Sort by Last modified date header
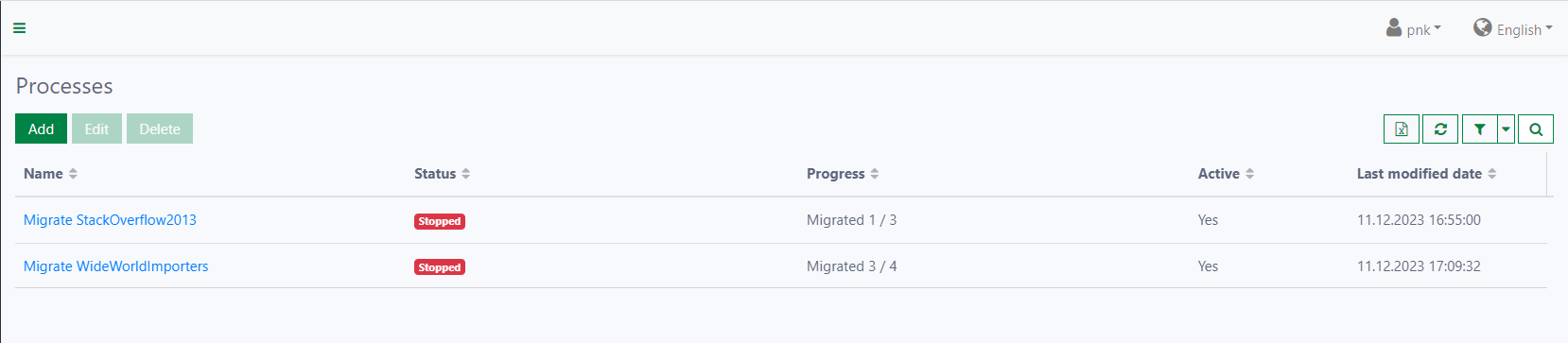This screenshot has height=343, width=1568. 1426,174
